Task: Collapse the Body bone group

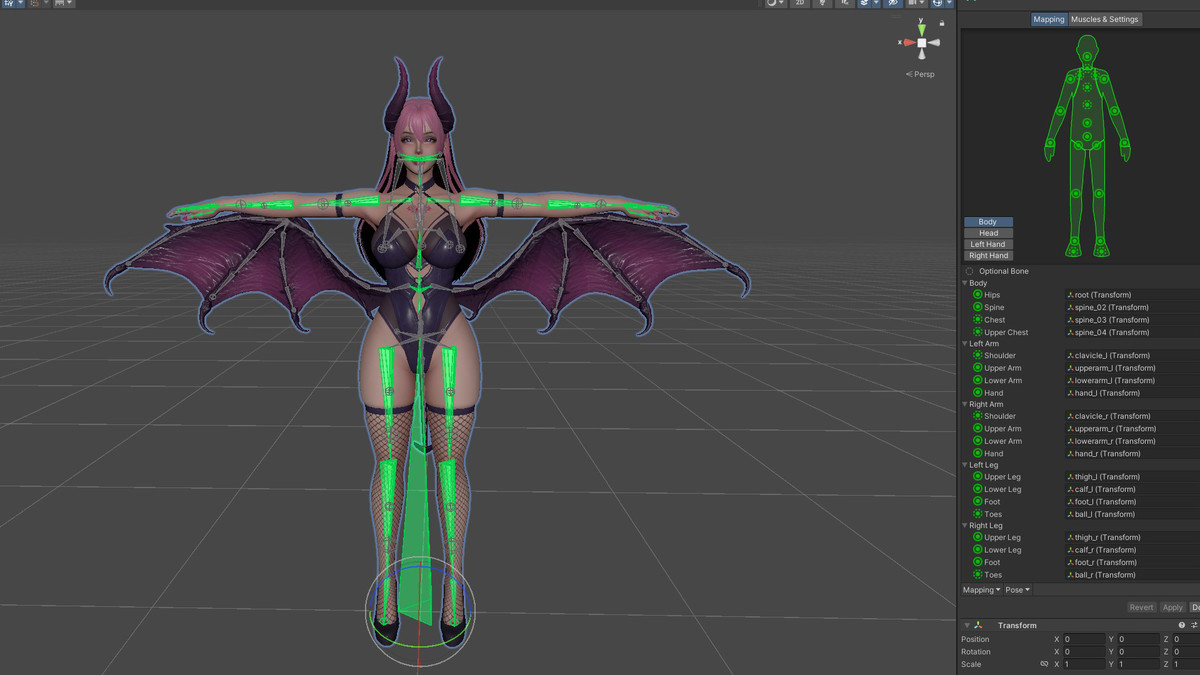Action: pos(965,283)
